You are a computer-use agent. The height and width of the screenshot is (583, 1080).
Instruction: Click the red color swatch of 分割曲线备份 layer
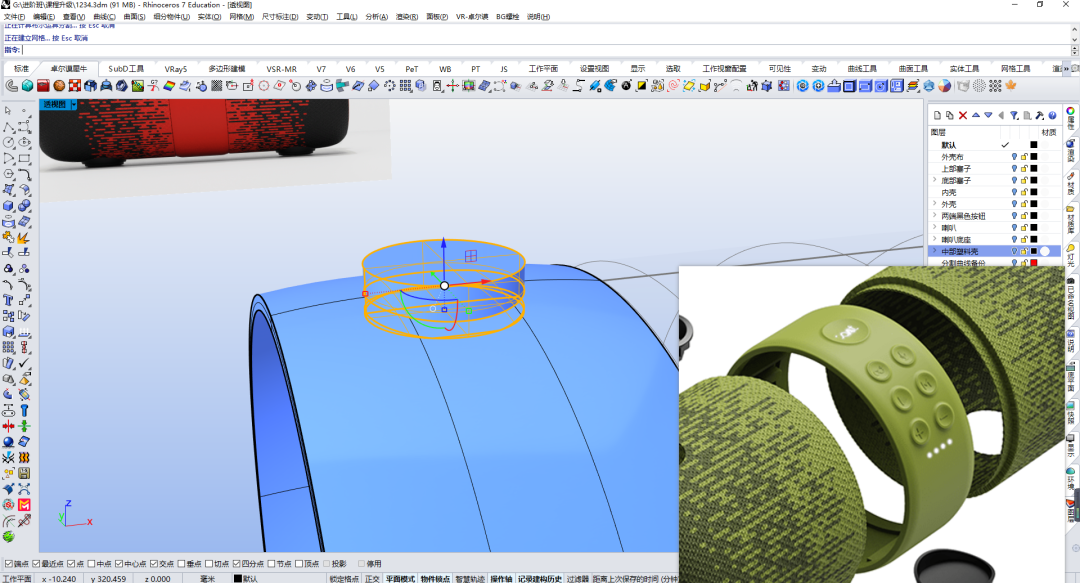(1034, 263)
